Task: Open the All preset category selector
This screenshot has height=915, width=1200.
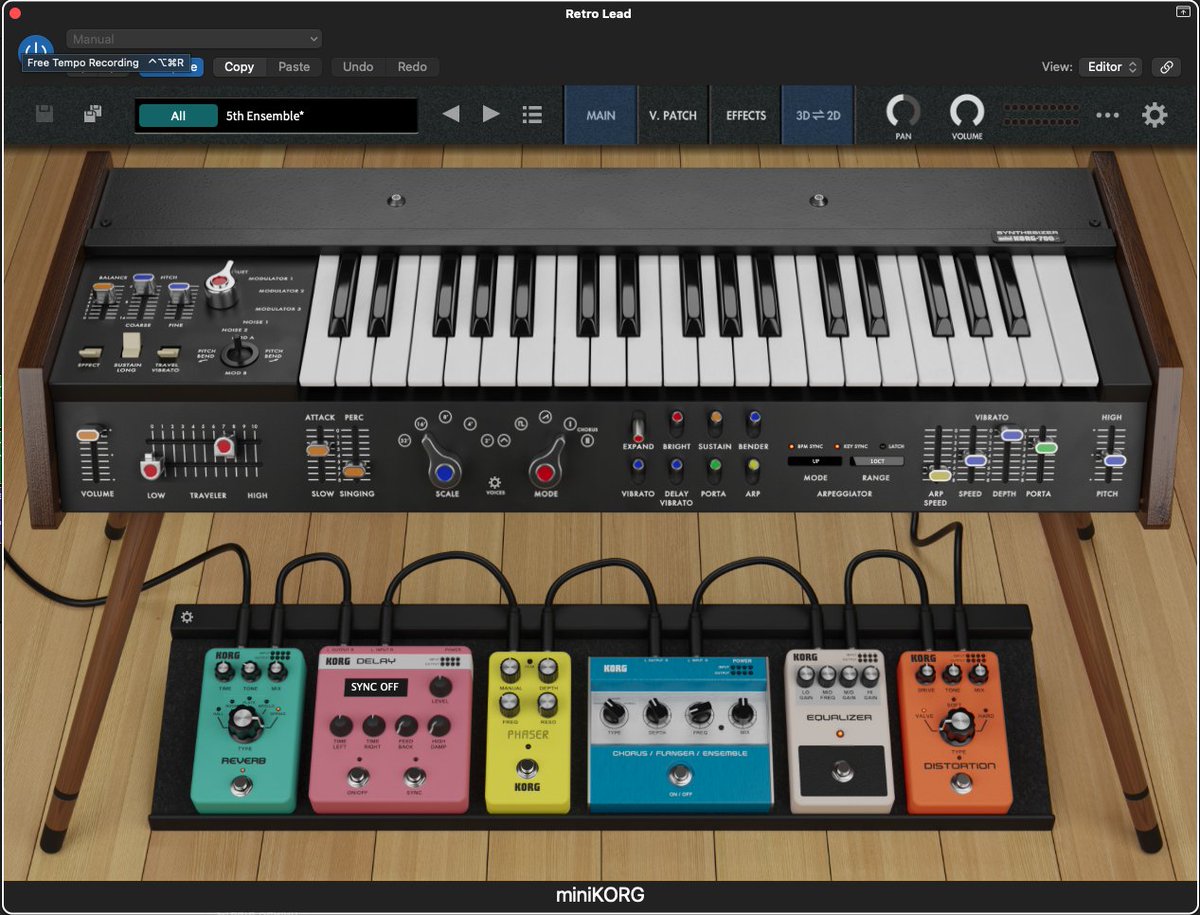Action: click(178, 116)
